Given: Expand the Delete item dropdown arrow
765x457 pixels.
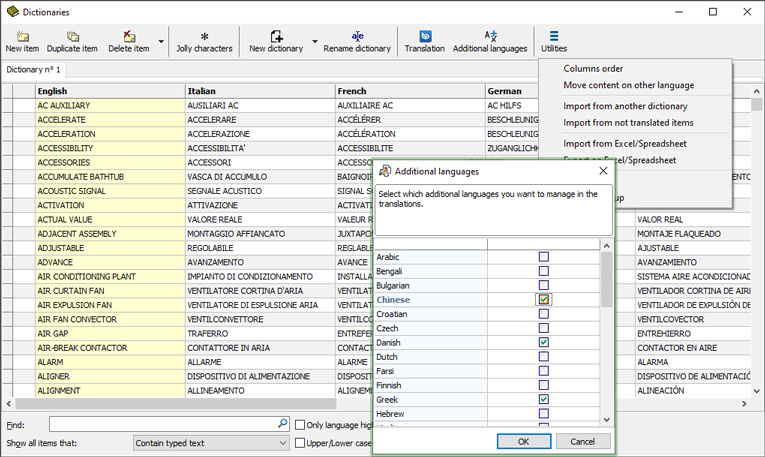Looking at the screenshot, I should pos(161,42).
